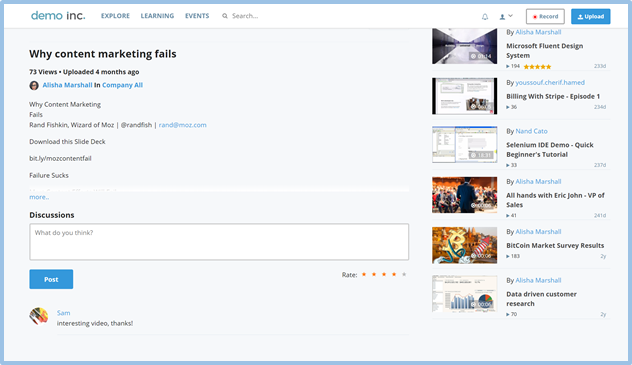Rate the video five stars
This screenshot has width=632, height=365.
404,274
